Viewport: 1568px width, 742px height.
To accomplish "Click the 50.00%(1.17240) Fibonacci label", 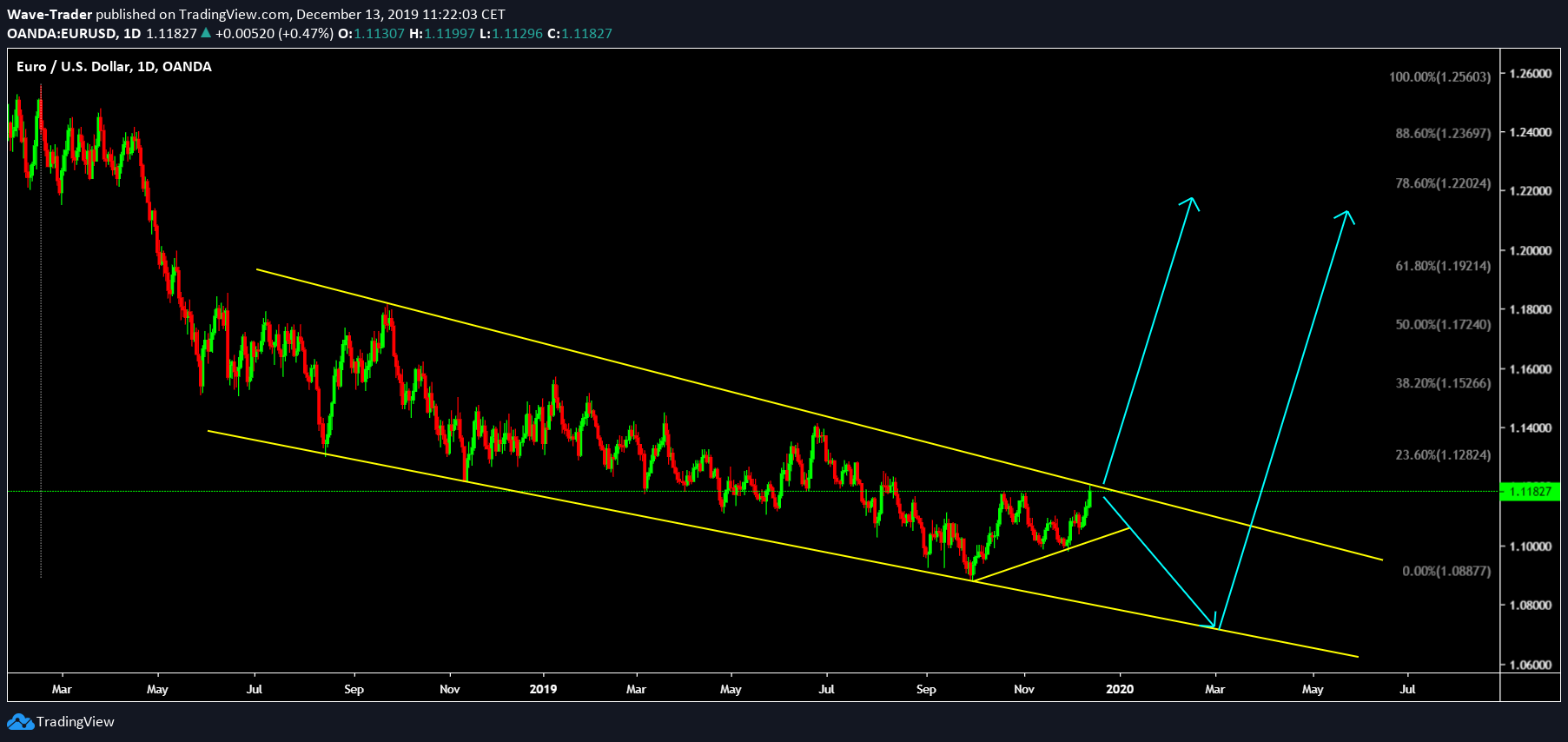I will [x=1443, y=324].
